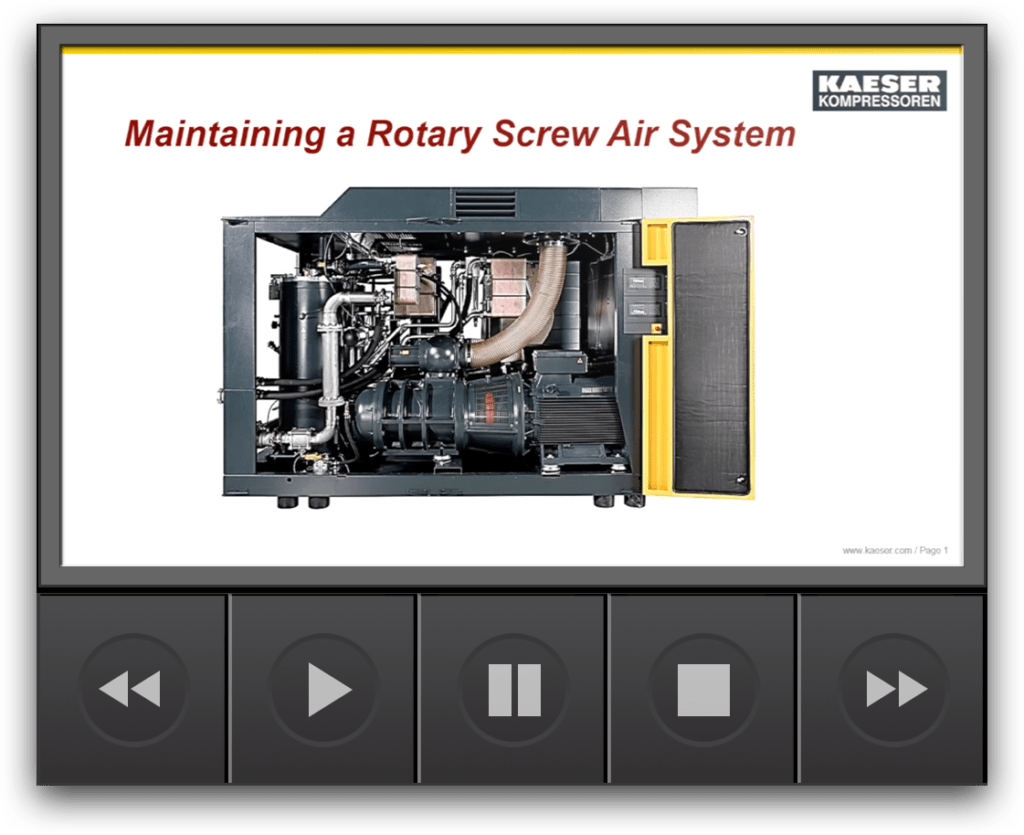Select the slide title Maintaining a Rotary Screw Air System

[459, 131]
